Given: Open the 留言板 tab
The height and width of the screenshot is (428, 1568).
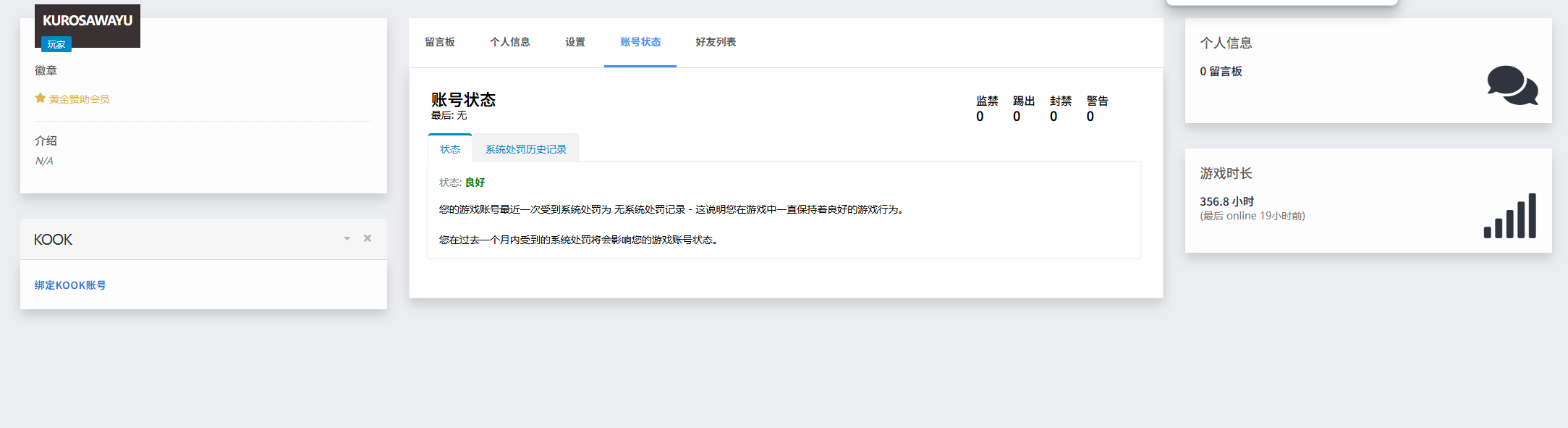Looking at the screenshot, I should click(440, 42).
